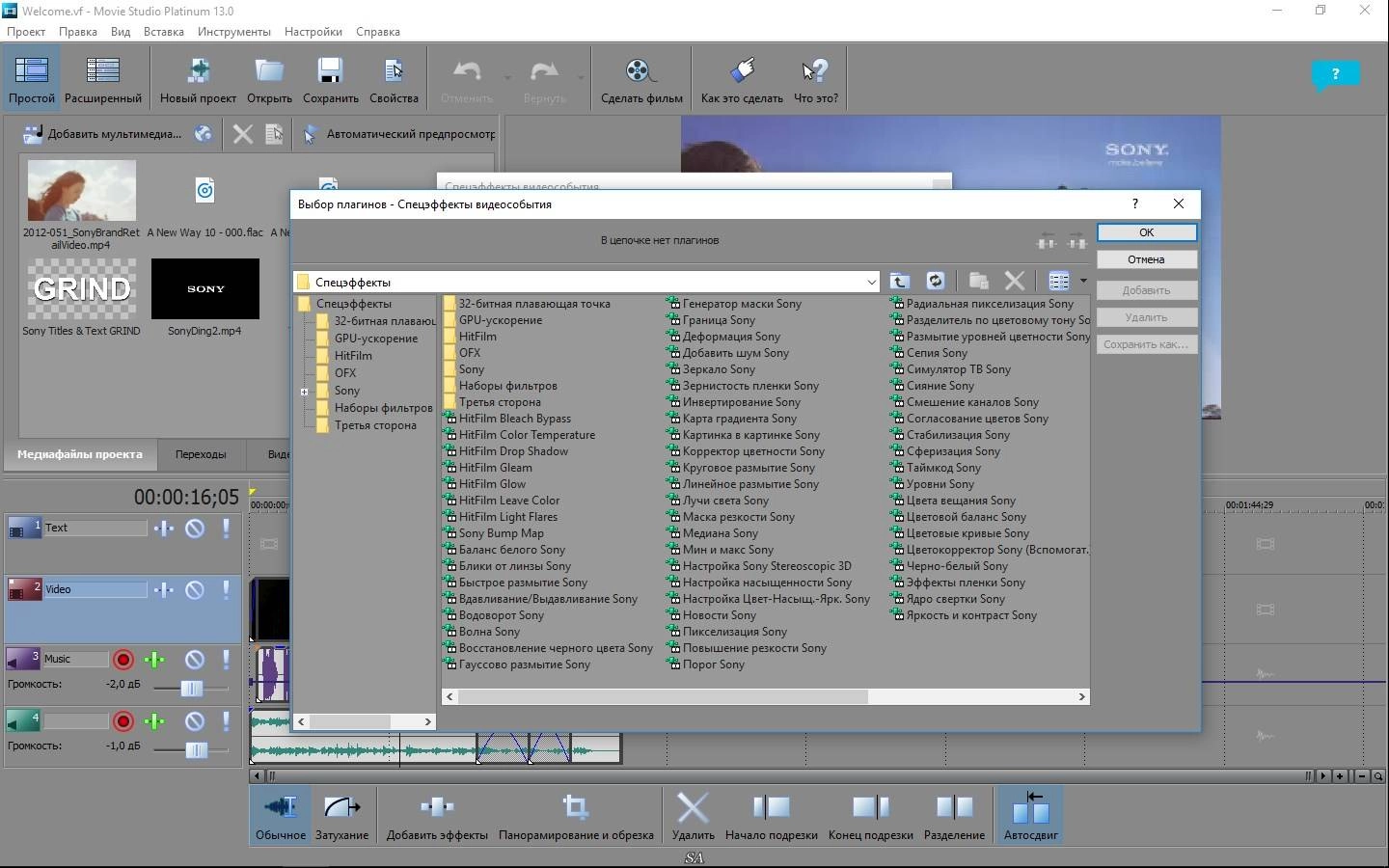
Task: Go up one folder level in the plugin chooser
Action: [899, 281]
